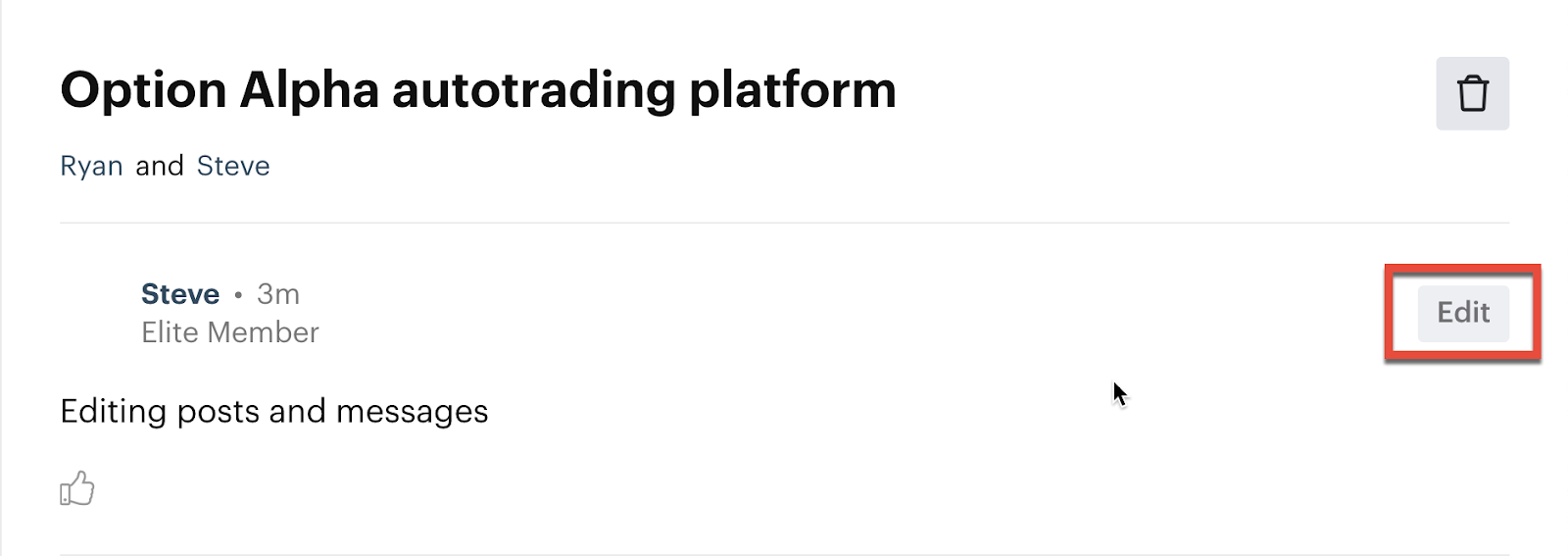Click the Elite Member badge label

[230, 332]
